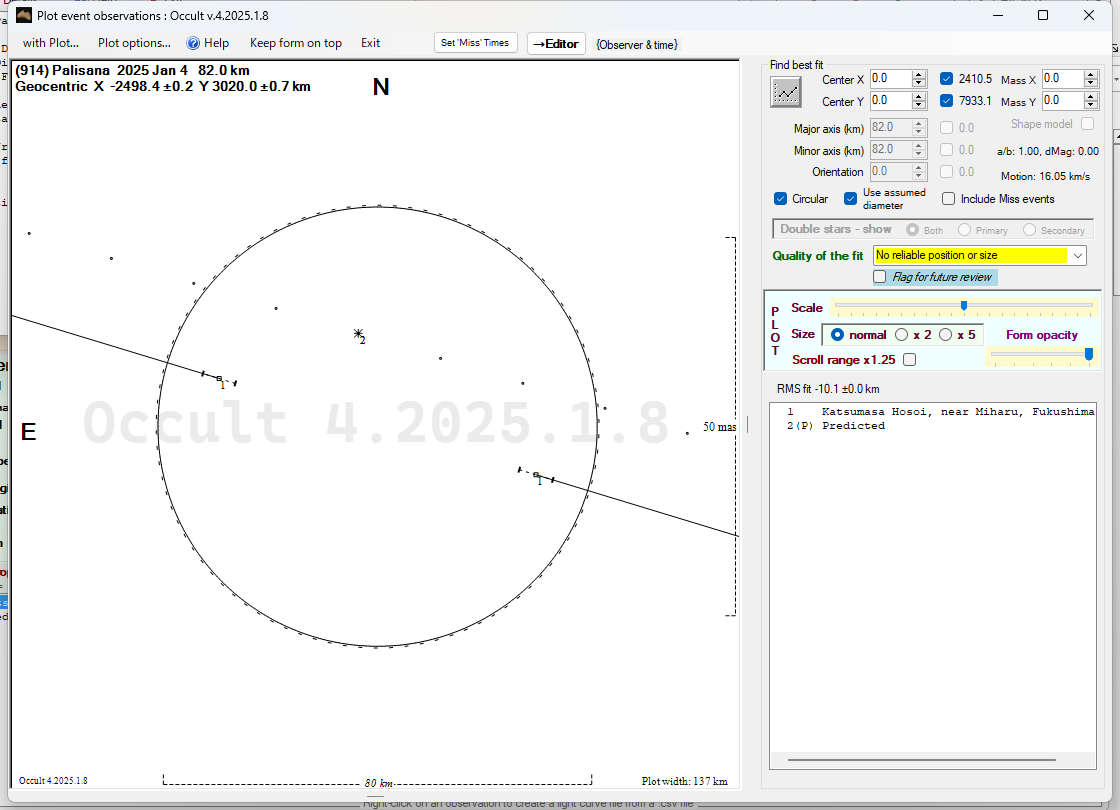Click the →Editor button
Image resolution: width=1120 pixels, height=810 pixels.
click(555, 44)
